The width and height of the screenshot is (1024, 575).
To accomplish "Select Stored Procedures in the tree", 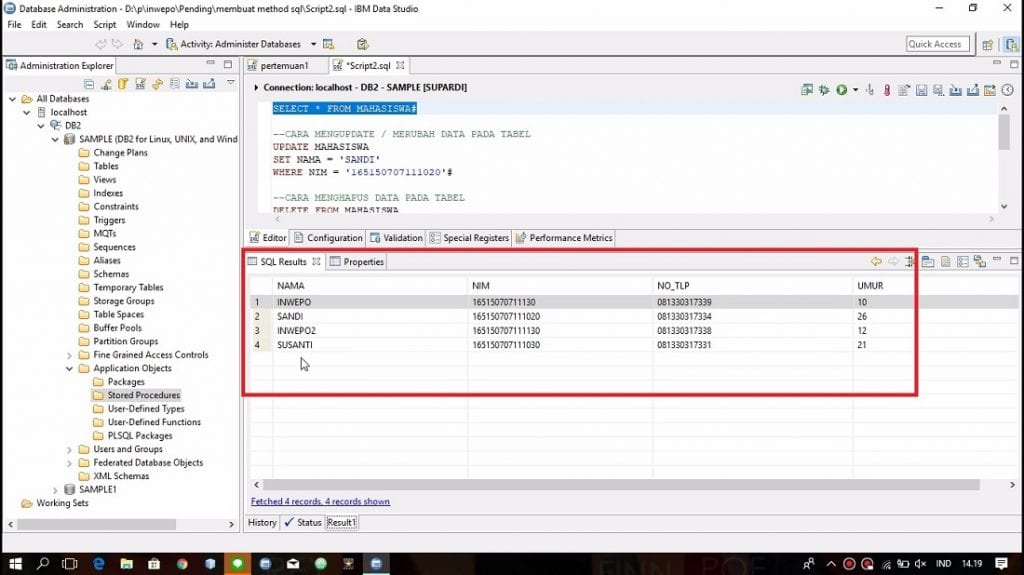I will (x=143, y=395).
